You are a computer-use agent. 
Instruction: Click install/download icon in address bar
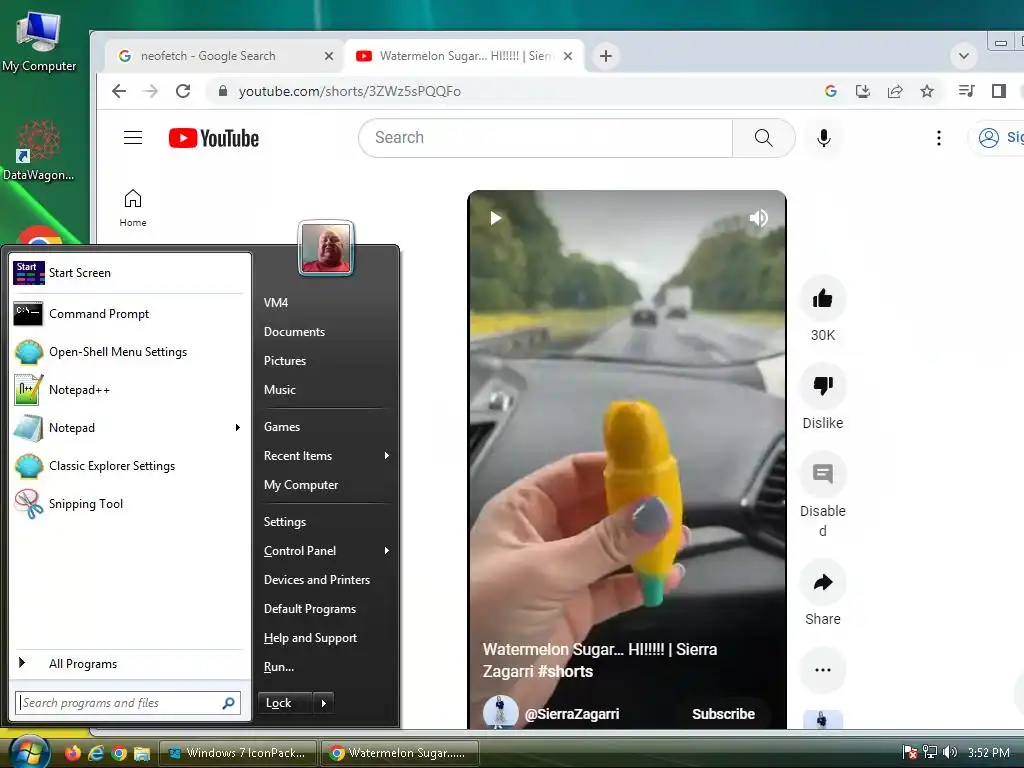click(x=863, y=91)
